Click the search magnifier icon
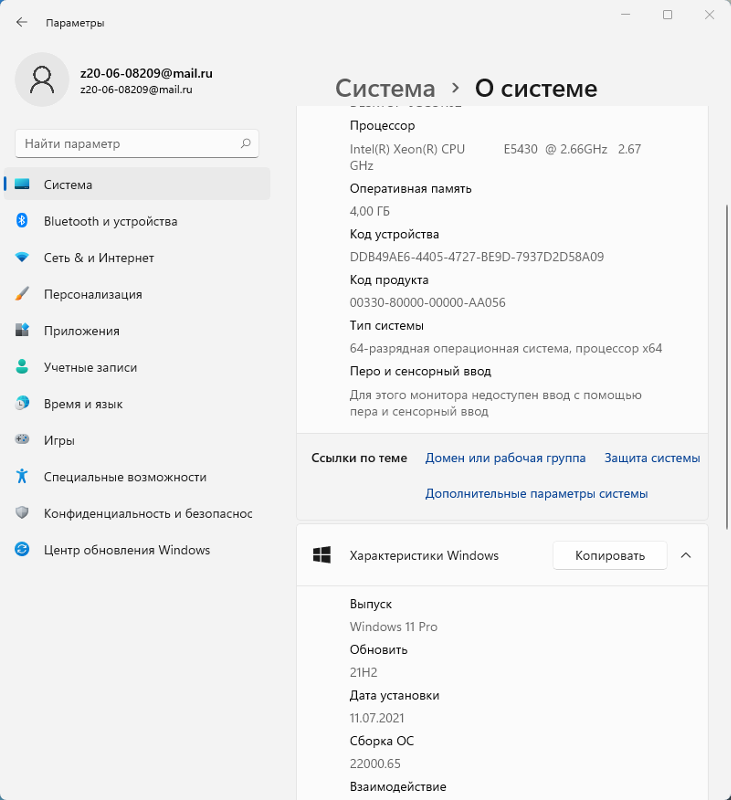Screen dimensions: 731x800 coord(246,143)
